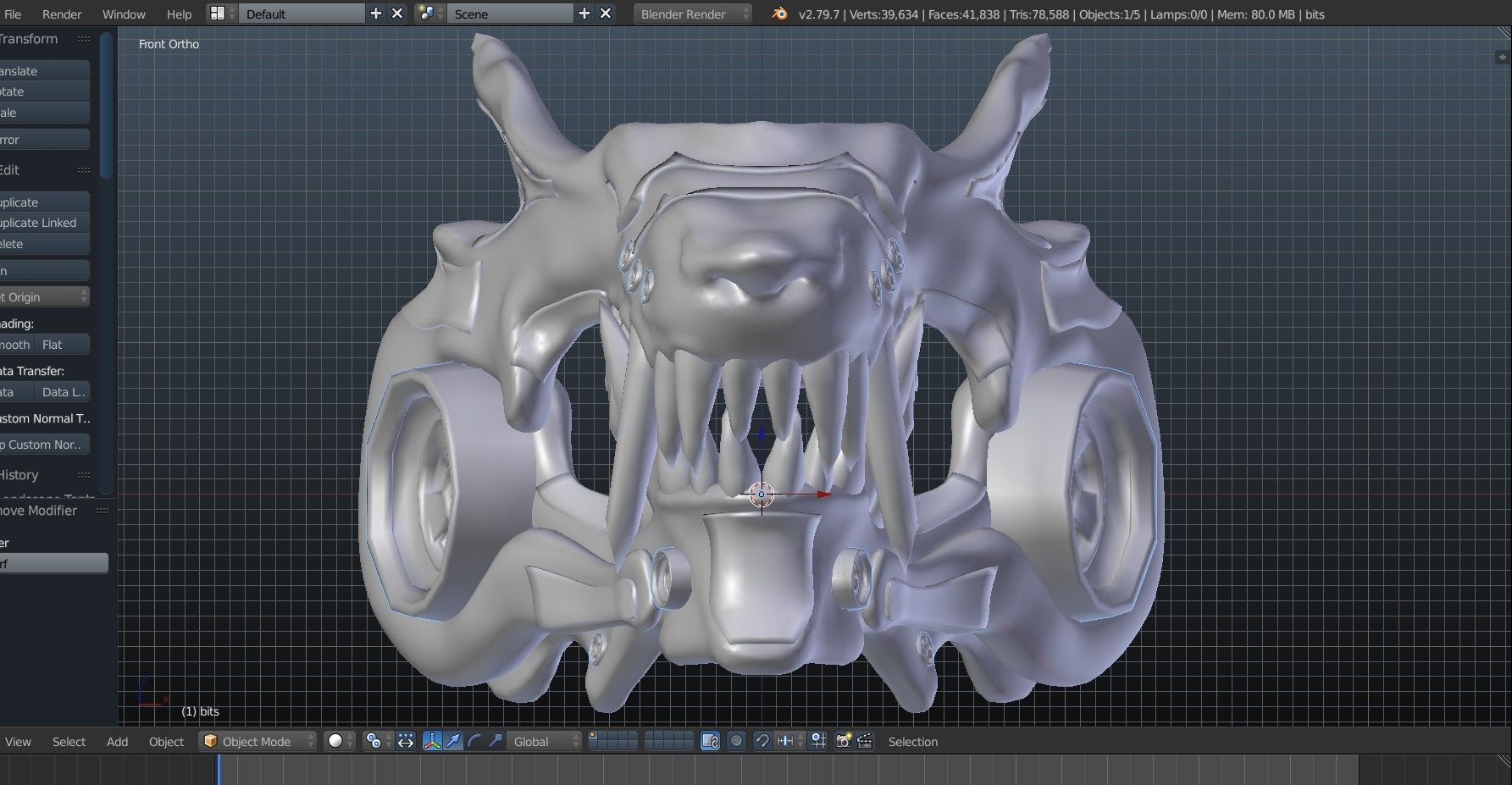Open the 3D viewport Add menu
The image size is (1512, 785).
pos(117,741)
